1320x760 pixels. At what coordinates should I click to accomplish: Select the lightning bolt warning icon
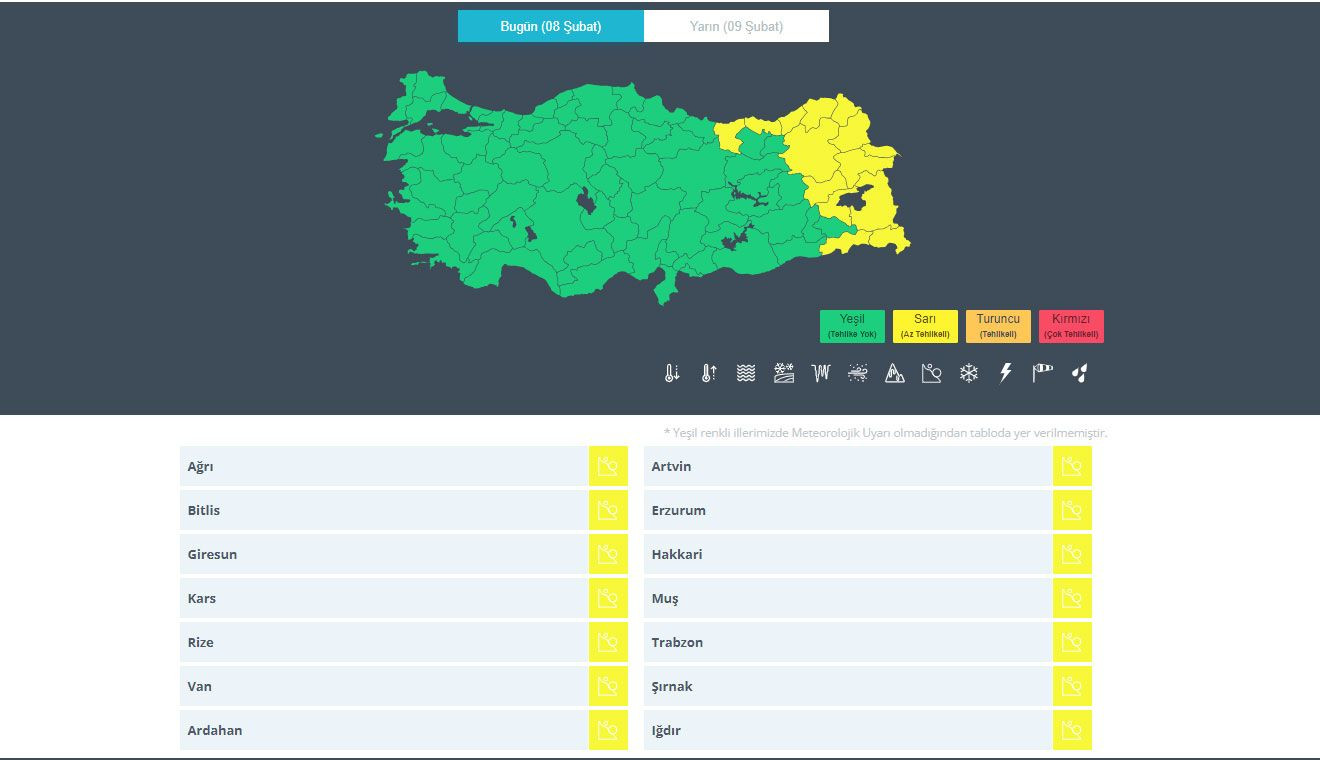1006,373
